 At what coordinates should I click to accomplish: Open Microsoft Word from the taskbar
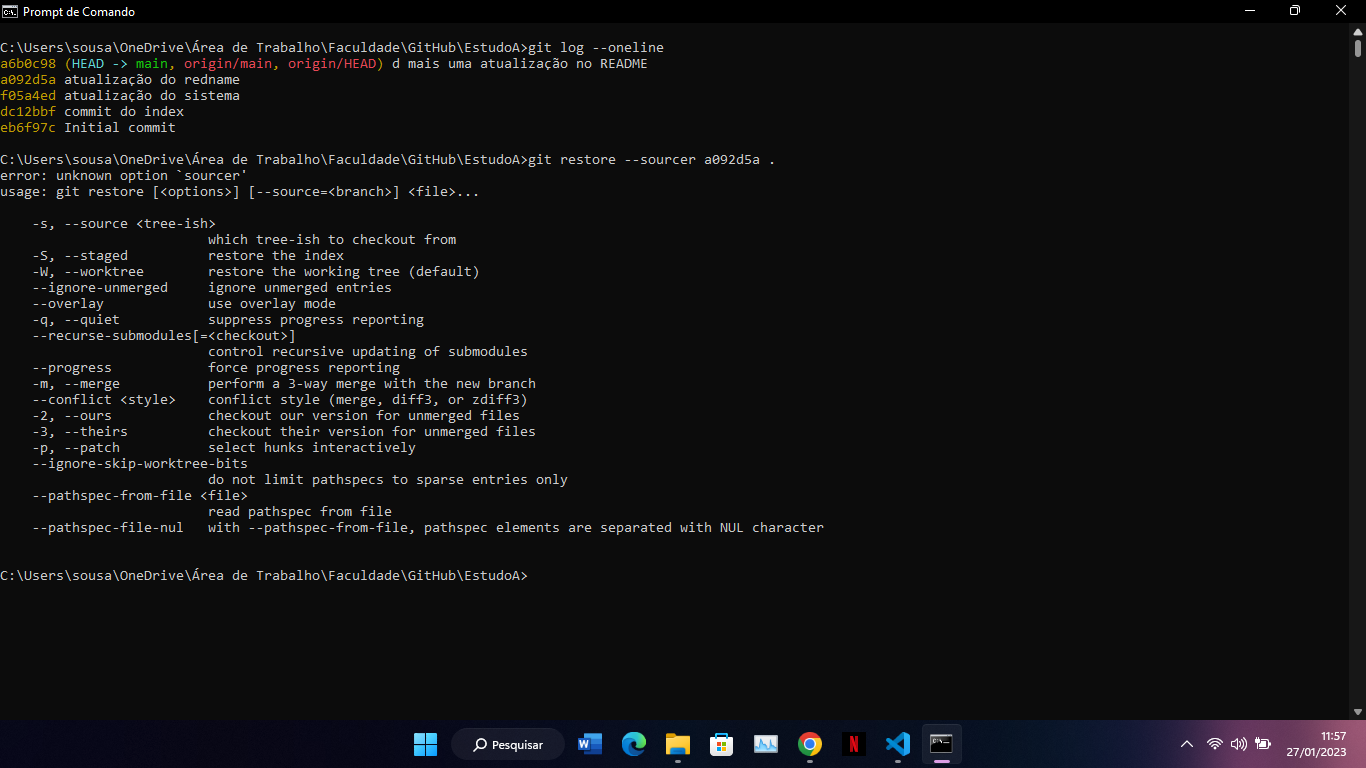590,744
